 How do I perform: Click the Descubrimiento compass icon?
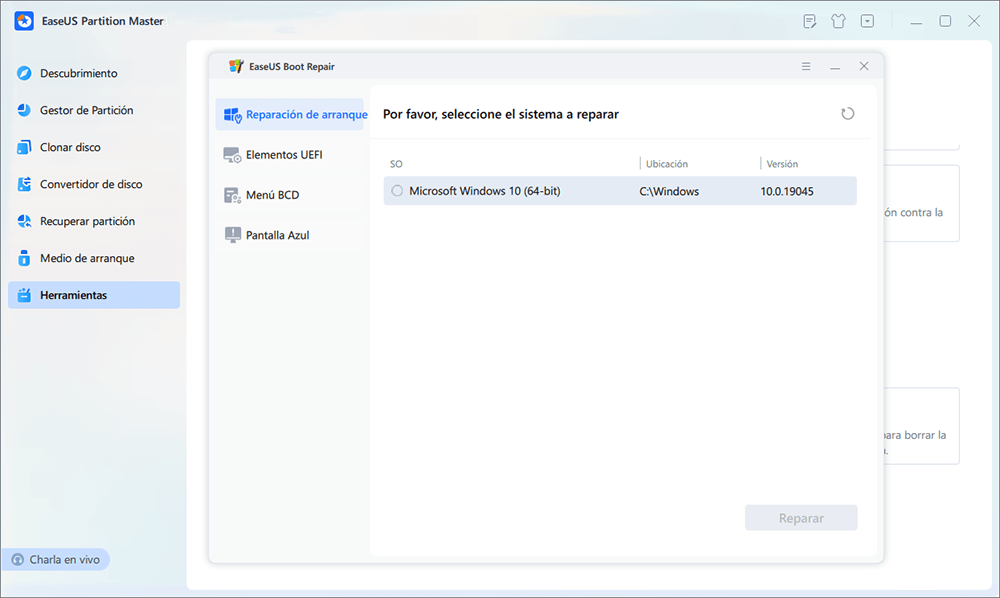24,73
